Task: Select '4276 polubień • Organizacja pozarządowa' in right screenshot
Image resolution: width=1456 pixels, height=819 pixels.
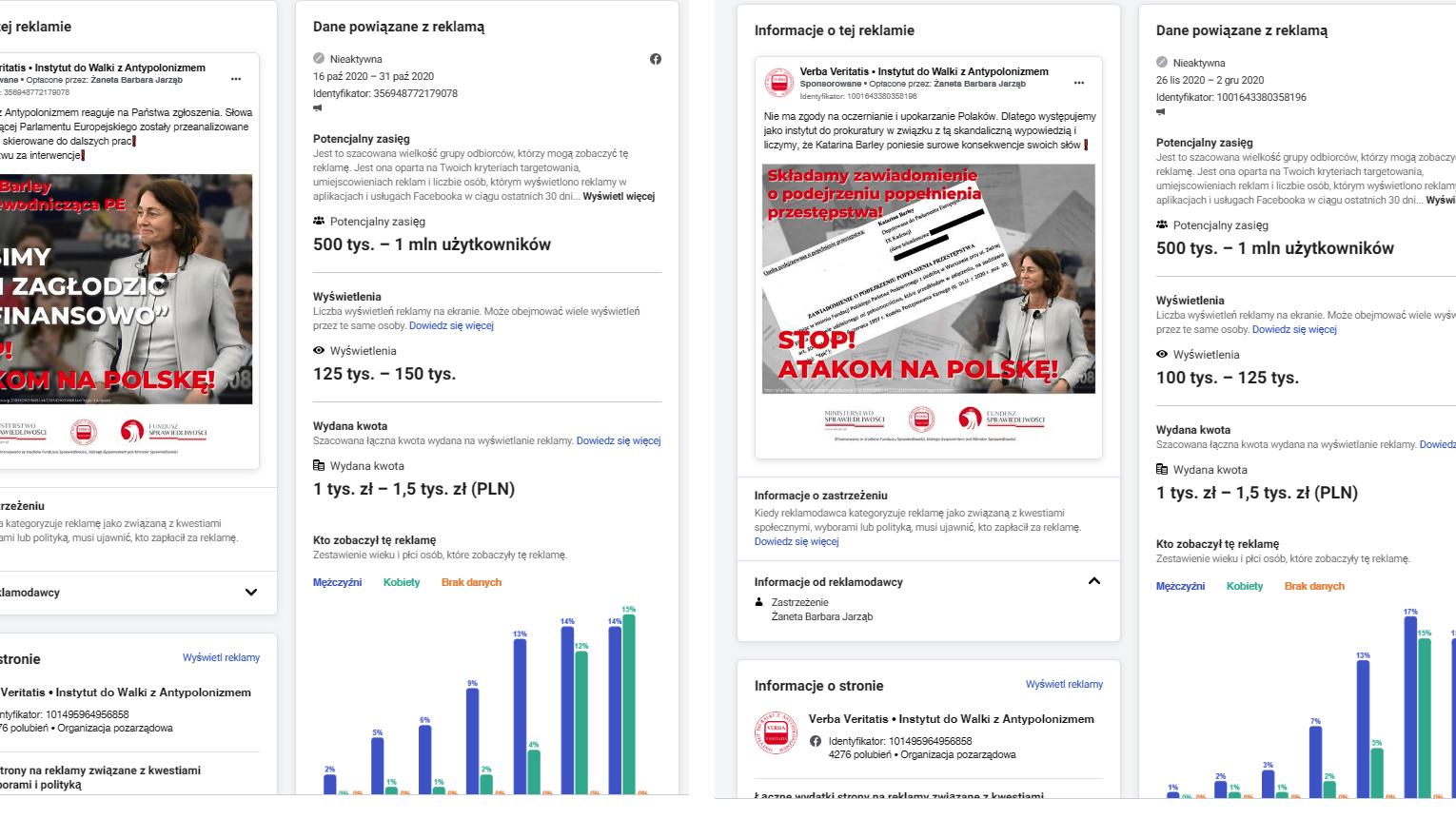Action: [922, 754]
